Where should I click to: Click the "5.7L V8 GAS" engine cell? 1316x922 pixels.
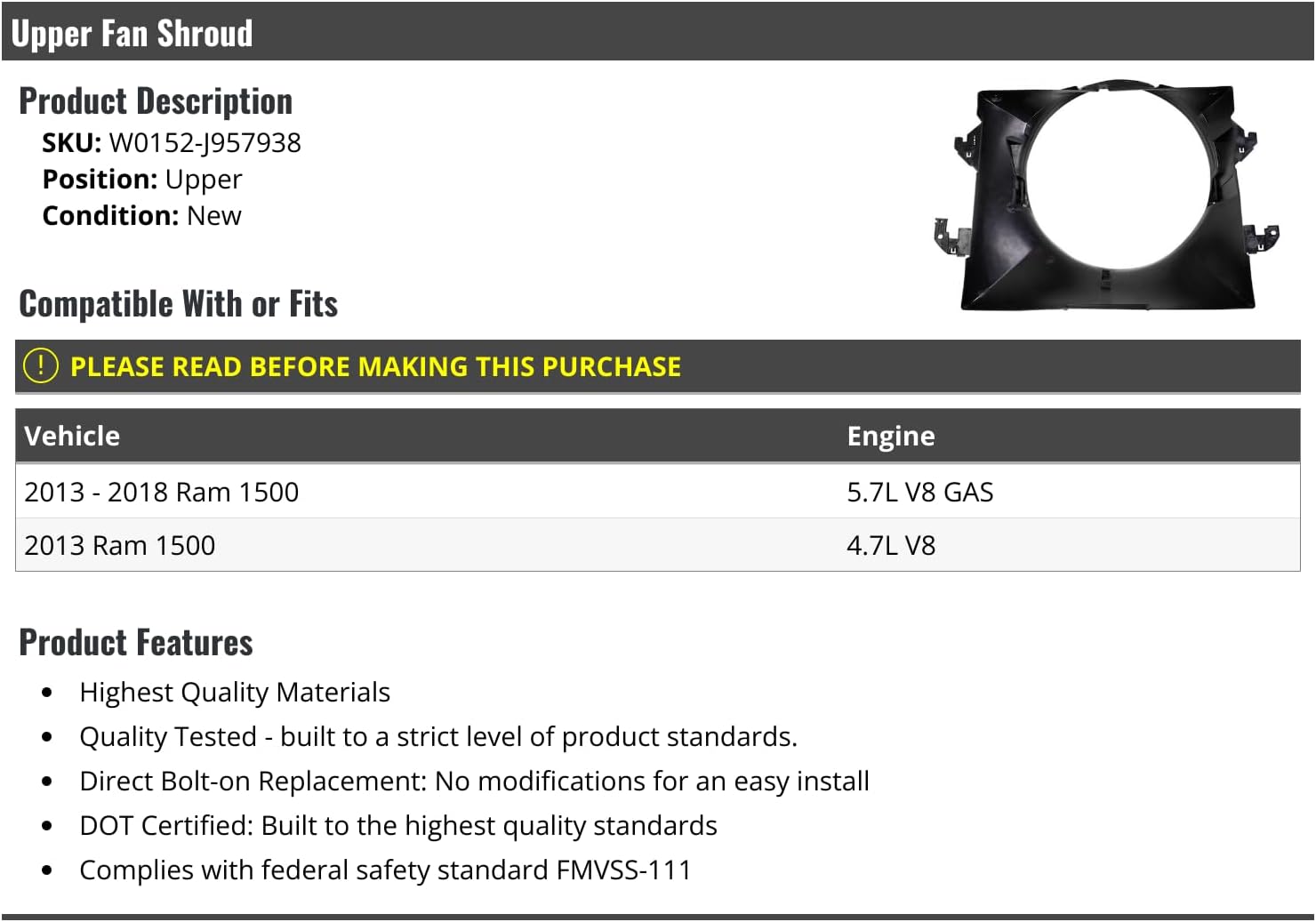pos(919,492)
